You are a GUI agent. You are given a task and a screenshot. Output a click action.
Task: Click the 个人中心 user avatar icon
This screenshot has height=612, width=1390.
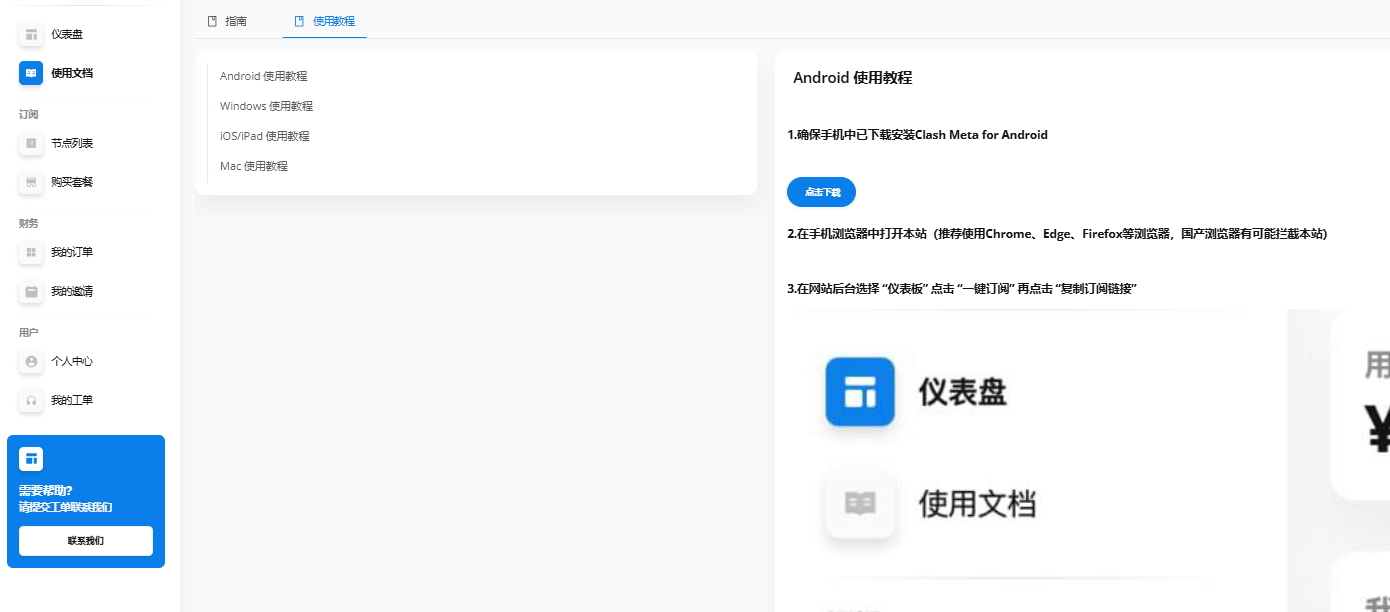[x=31, y=362]
